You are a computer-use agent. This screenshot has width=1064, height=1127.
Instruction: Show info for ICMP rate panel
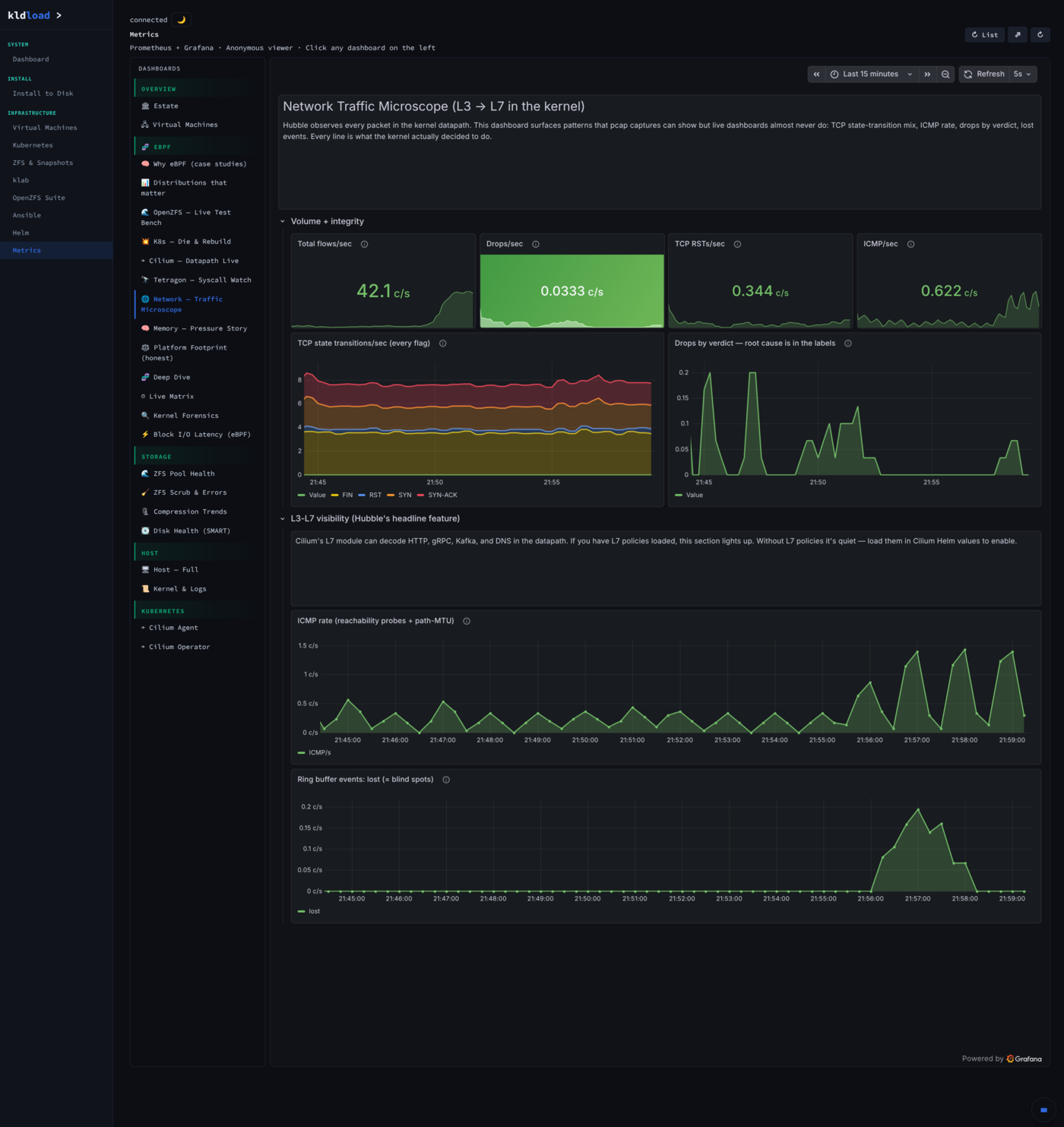[x=467, y=621]
